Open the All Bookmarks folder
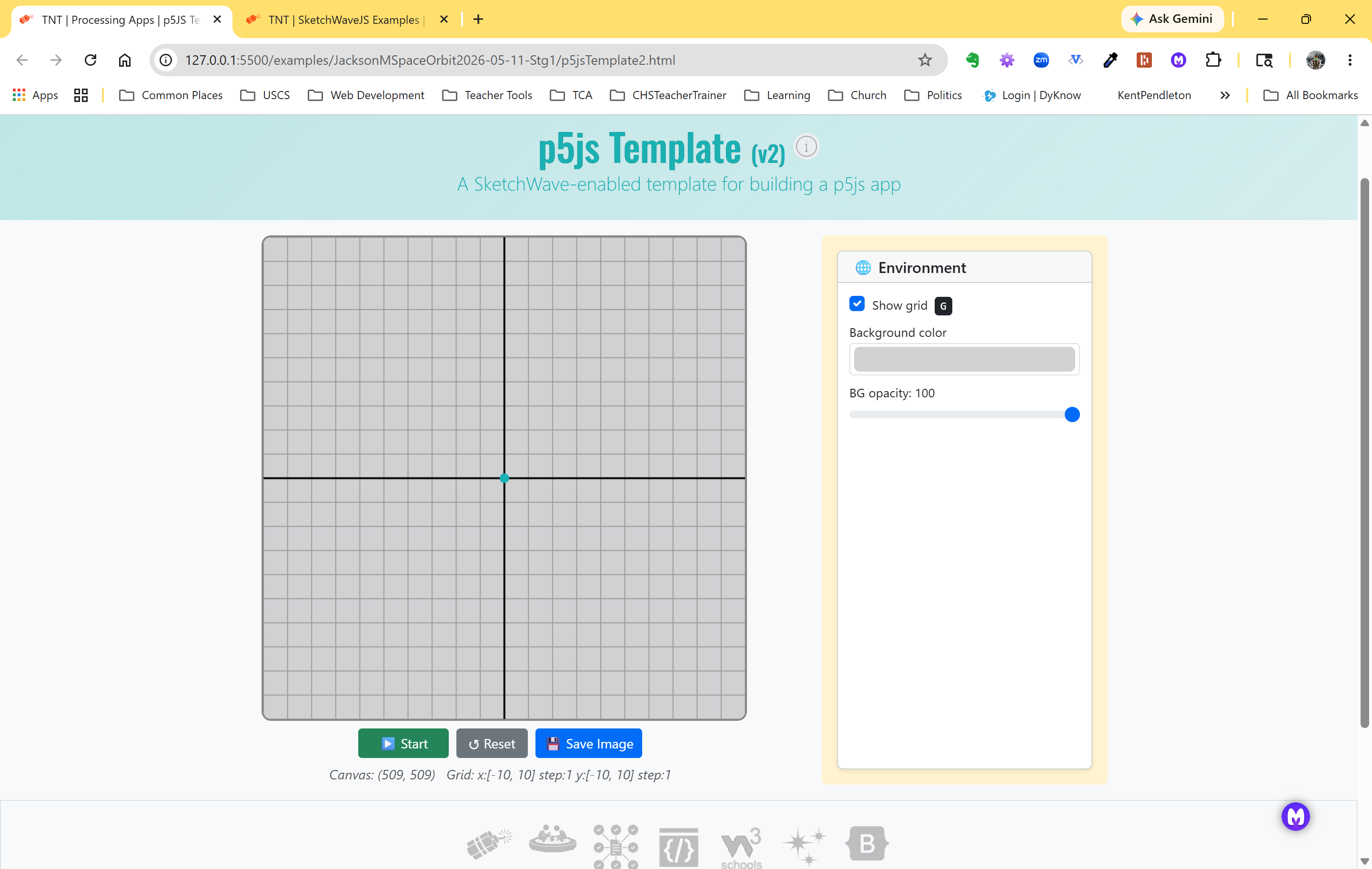This screenshot has width=1372, height=869. (x=1310, y=95)
